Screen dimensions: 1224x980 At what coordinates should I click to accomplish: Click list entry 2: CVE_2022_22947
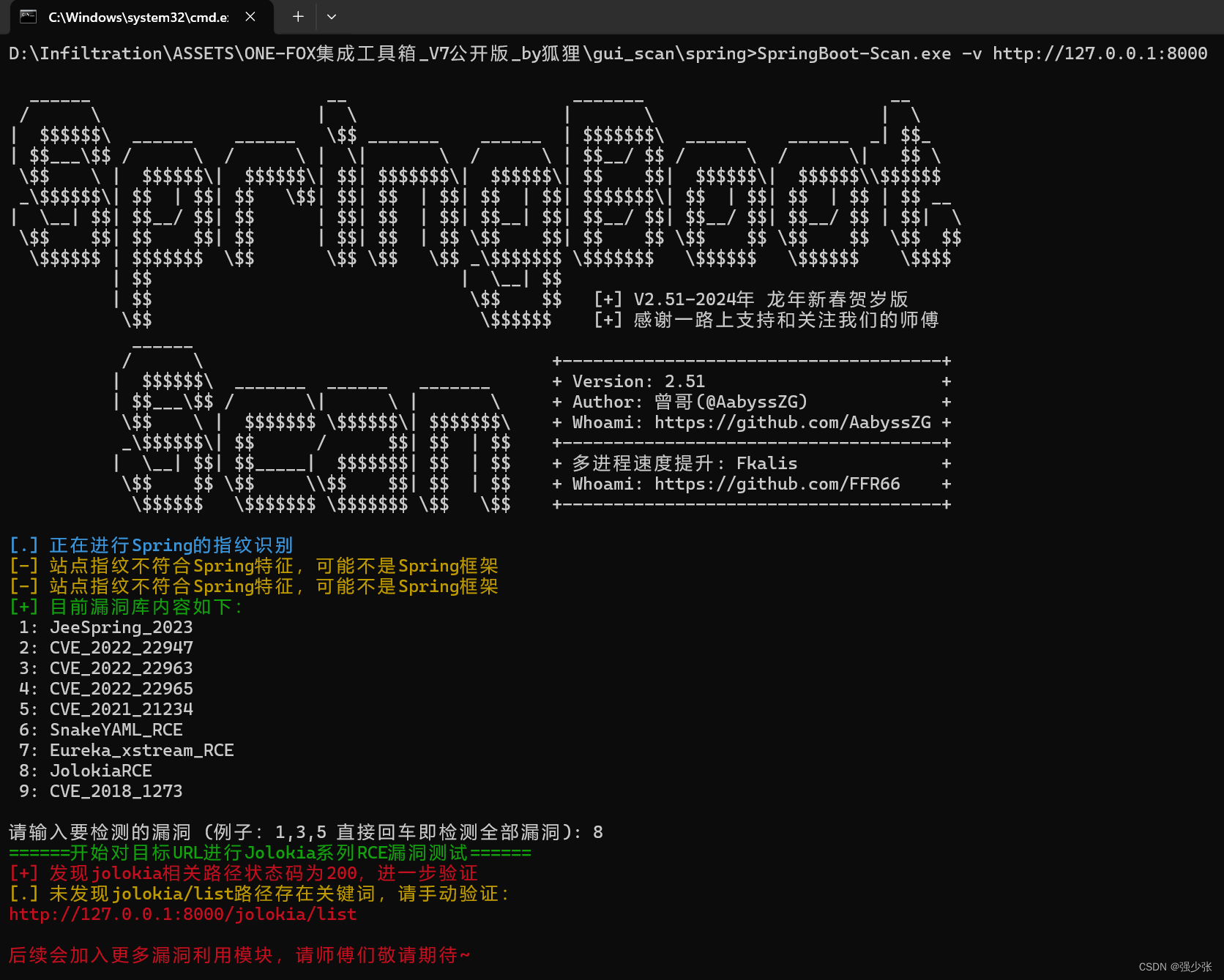[106, 648]
